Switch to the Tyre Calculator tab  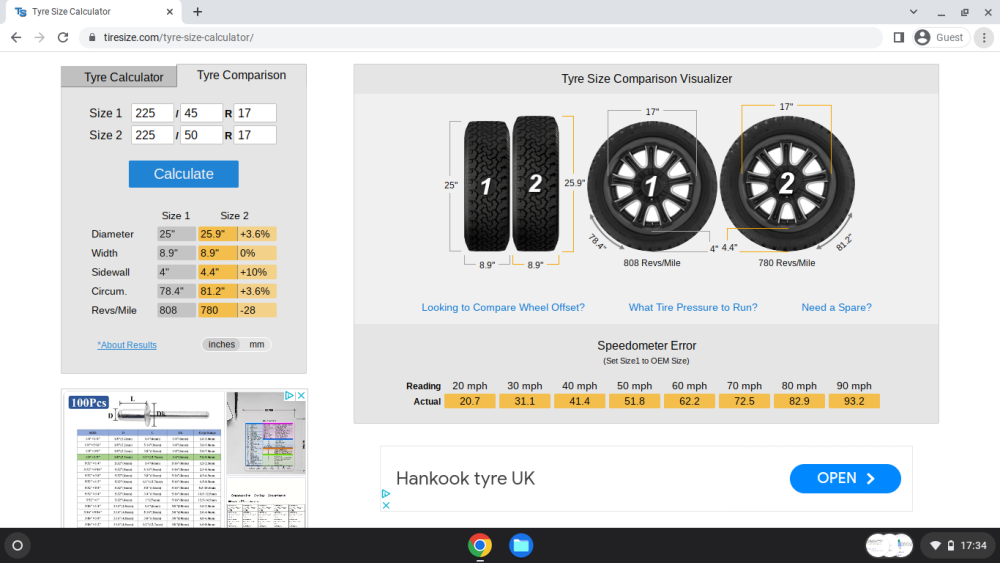pos(119,77)
